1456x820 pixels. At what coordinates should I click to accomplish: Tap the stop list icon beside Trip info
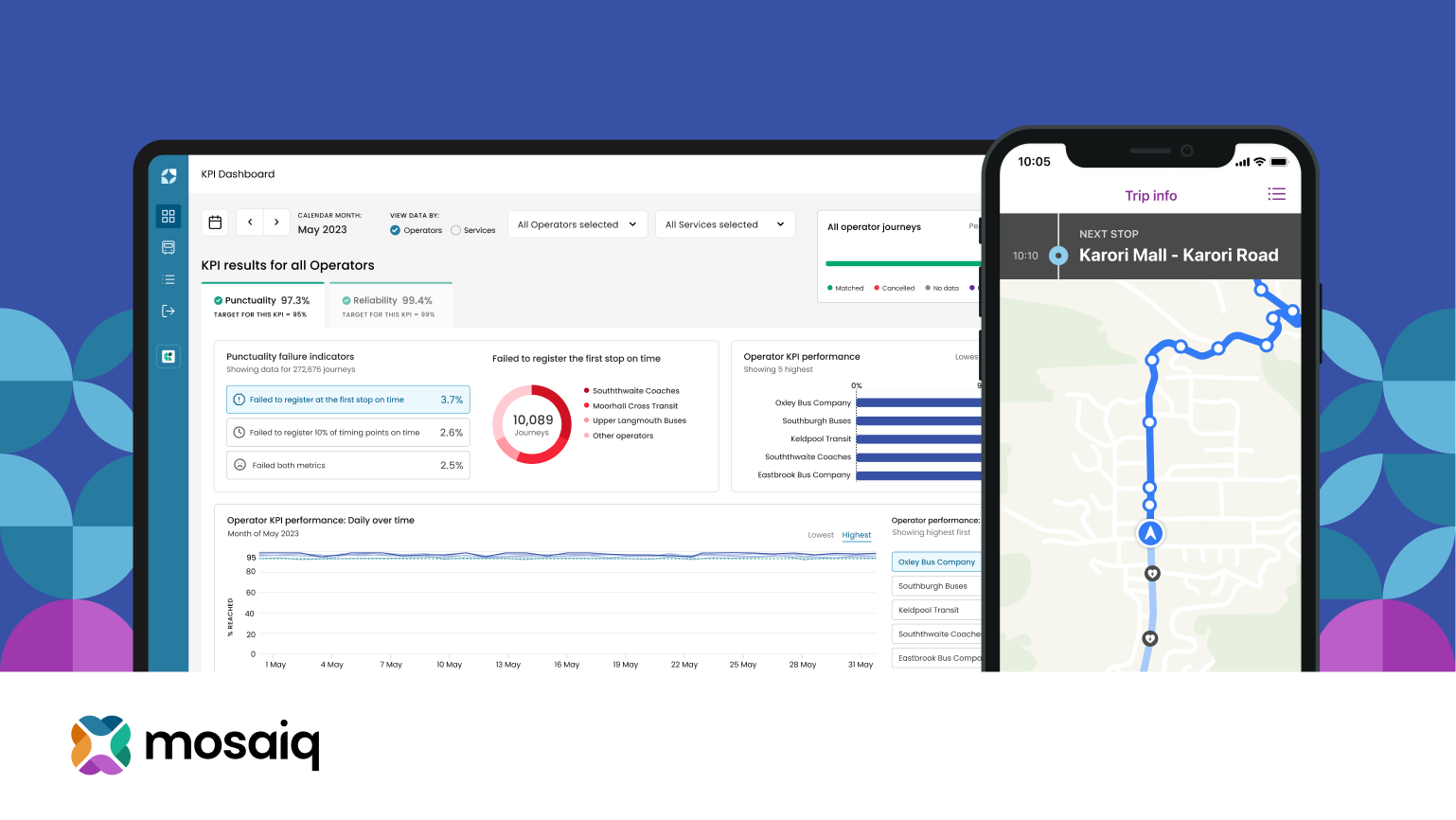coord(1276,193)
